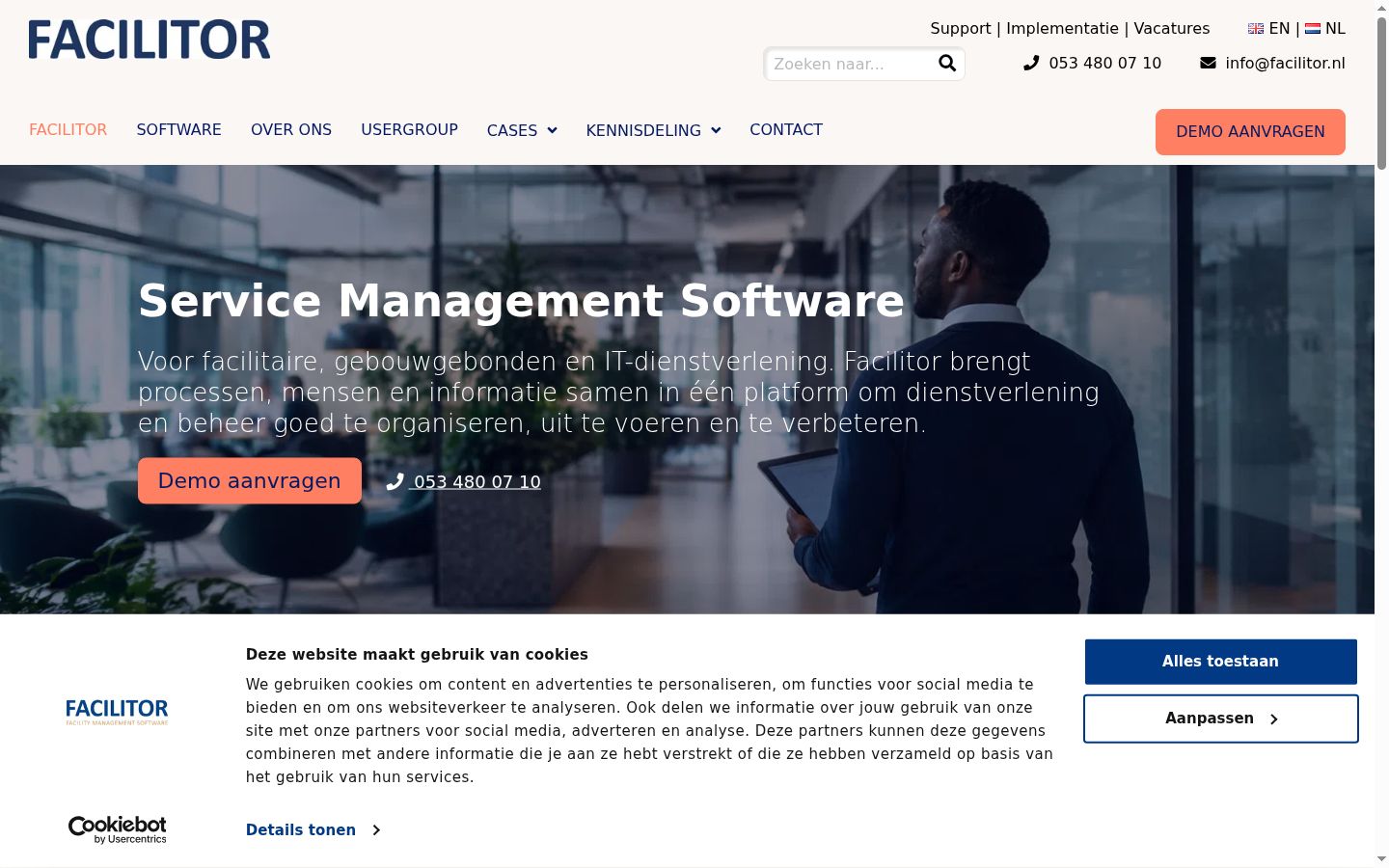Click the phone icon in the hero banner

click(395, 481)
